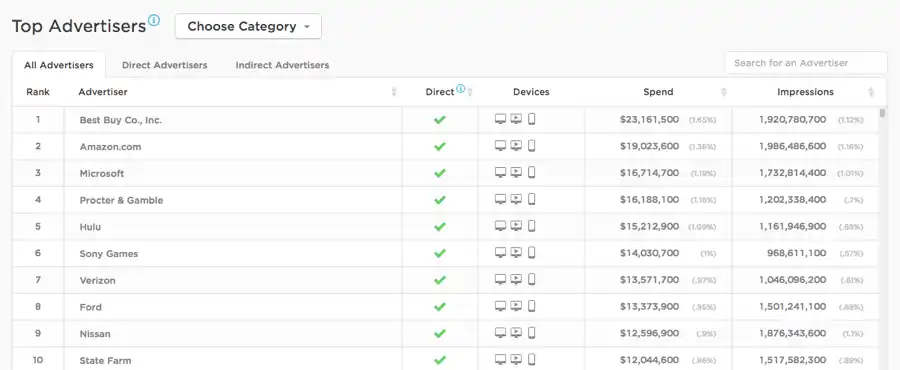The height and width of the screenshot is (370, 900).
Task: Click the table's vertical scrollbar thumb
Action: pyautogui.click(x=882, y=113)
